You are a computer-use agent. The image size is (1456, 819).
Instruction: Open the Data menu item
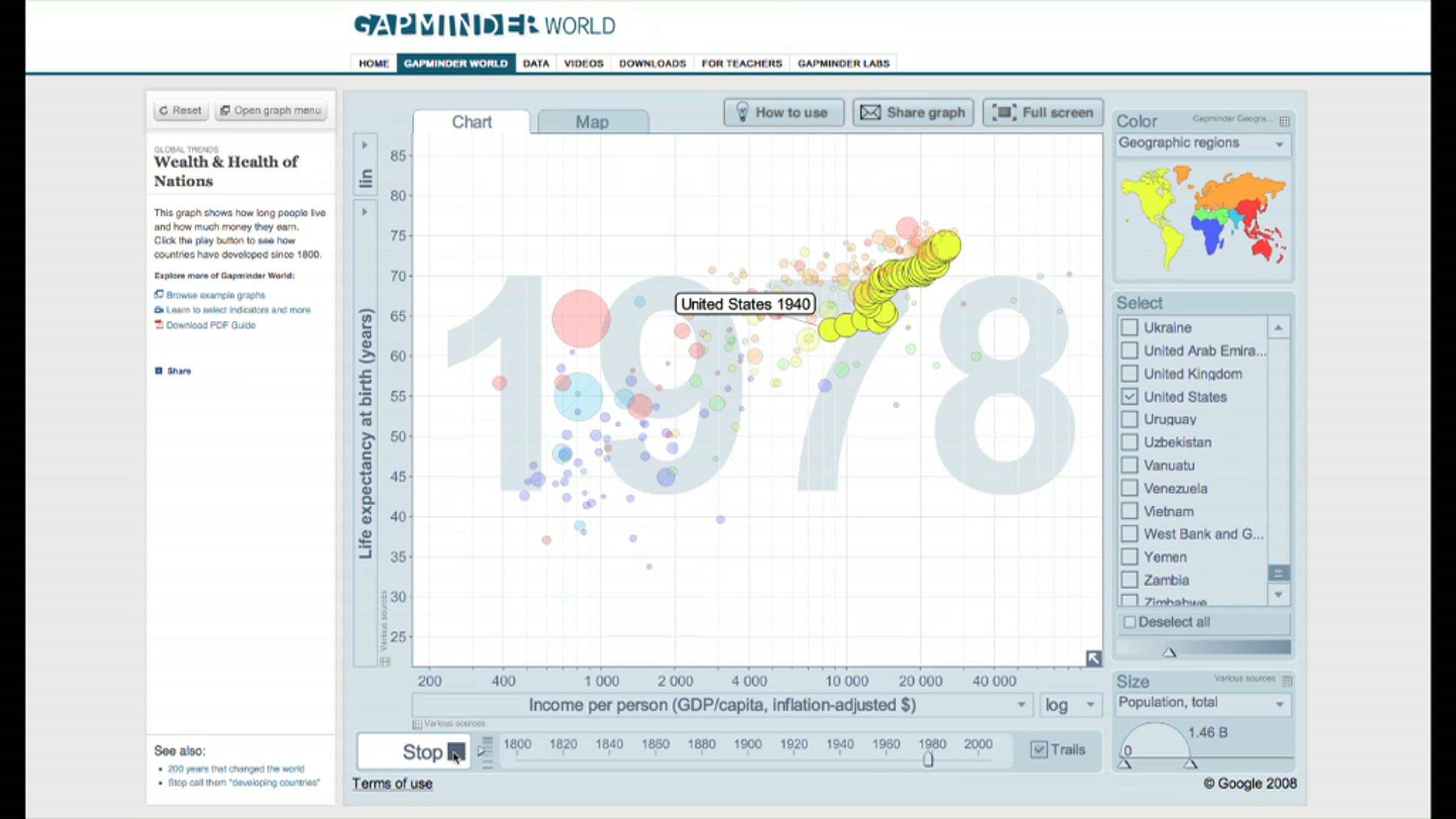pos(536,64)
